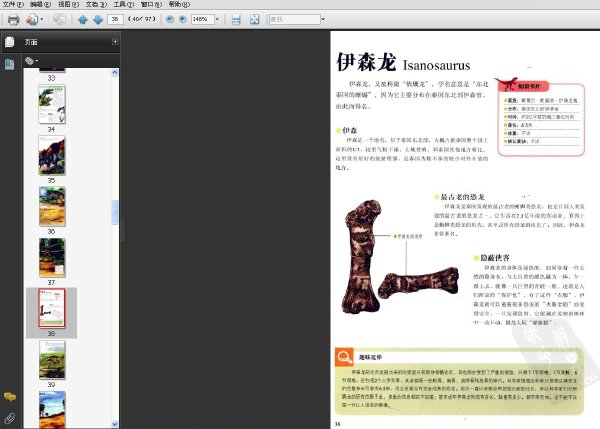Viewport: 600px width, 429px height.
Task: Click the Isanosaurus title text
Action: (x=436, y=65)
